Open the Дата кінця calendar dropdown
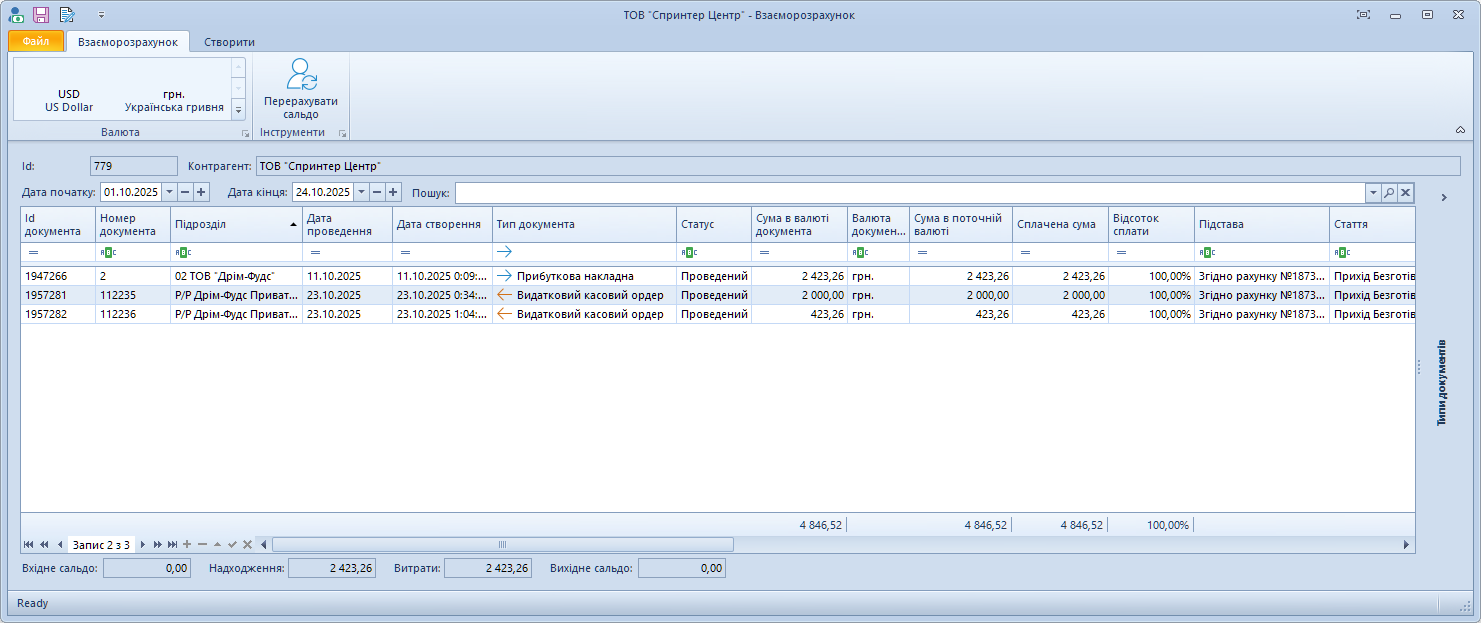 click(x=361, y=192)
